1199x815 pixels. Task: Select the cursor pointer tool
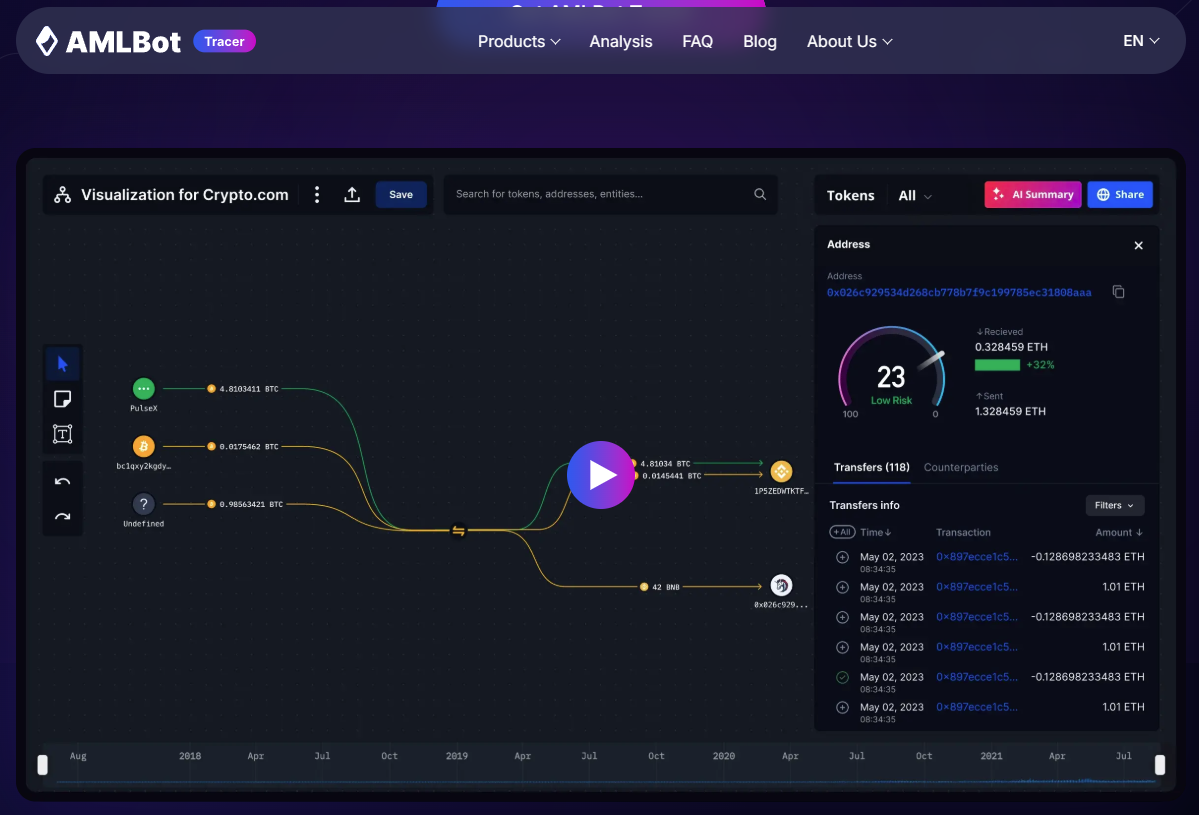[63, 364]
